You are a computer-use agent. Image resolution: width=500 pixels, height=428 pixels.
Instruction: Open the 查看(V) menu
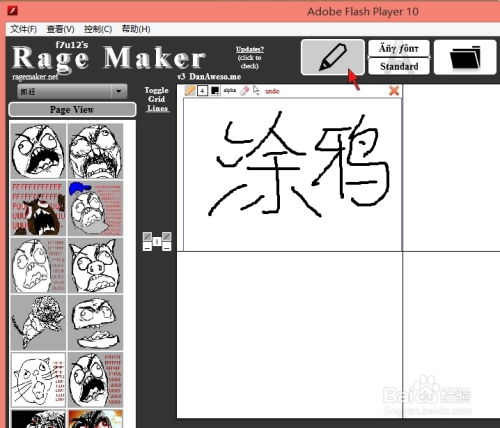tap(60, 29)
